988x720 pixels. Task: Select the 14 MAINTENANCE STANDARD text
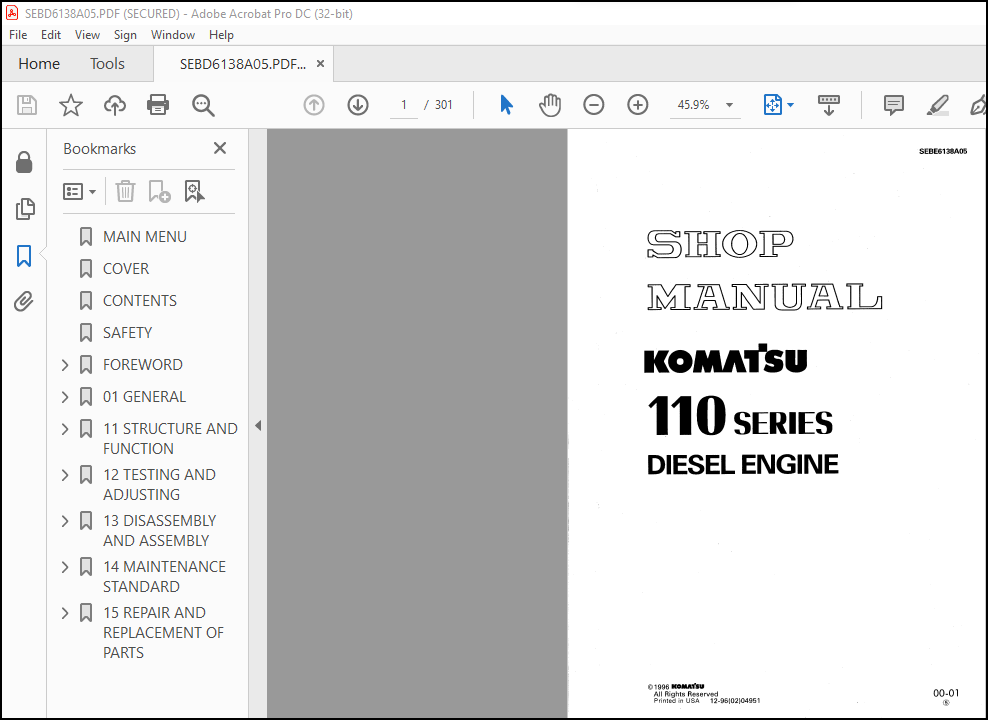coord(164,577)
